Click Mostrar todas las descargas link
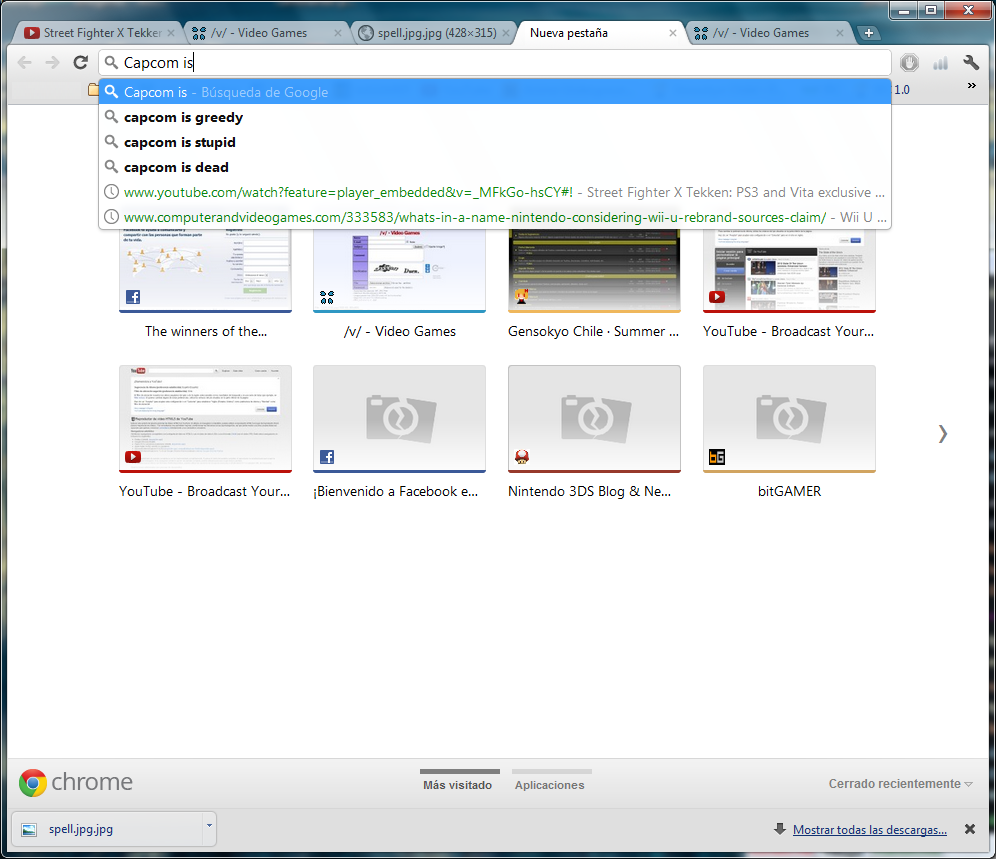This screenshot has width=996, height=859. coord(870,829)
